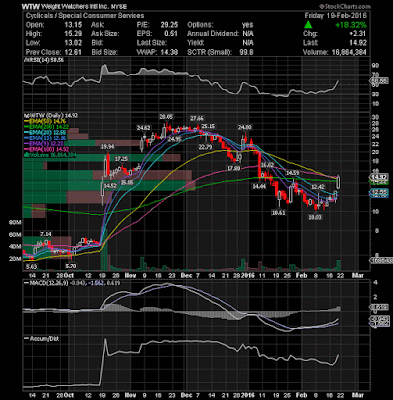Click the Friday 19-Feb-2016 date

(x=335, y=16)
